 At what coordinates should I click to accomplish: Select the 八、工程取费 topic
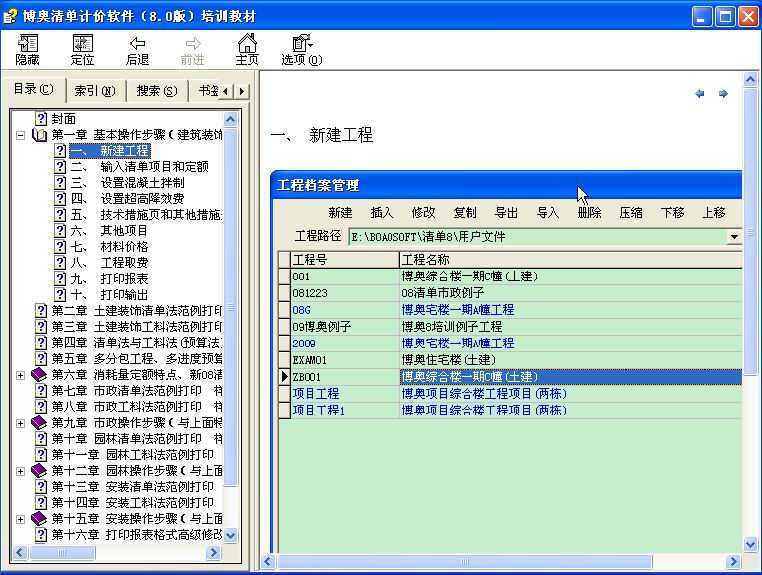tap(109, 263)
